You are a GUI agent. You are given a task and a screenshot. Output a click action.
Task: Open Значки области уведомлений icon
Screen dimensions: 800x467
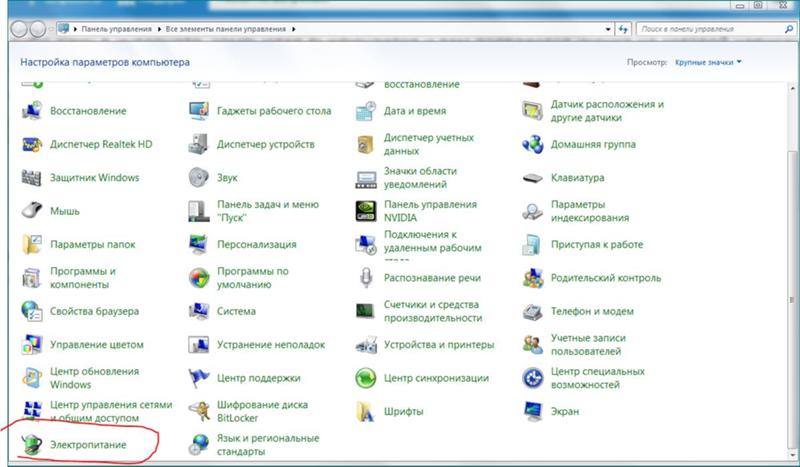pyautogui.click(x=365, y=178)
